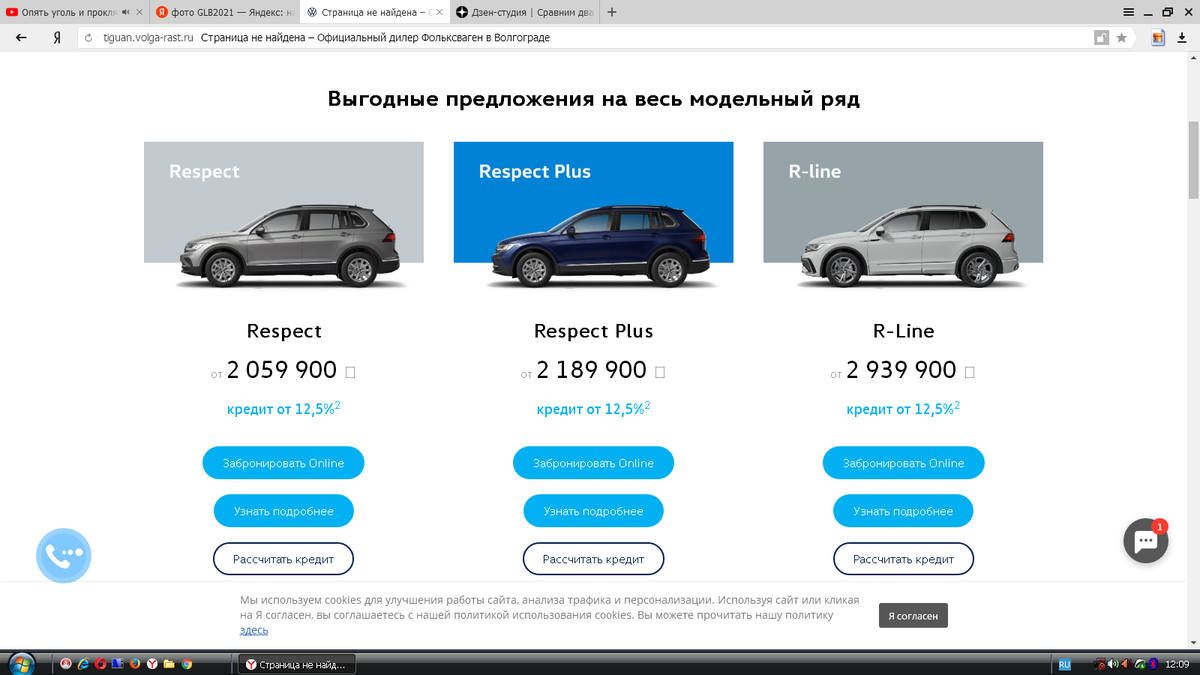This screenshot has width=1200, height=675.
Task: Launch Chrome from quick launch
Action: [186, 664]
